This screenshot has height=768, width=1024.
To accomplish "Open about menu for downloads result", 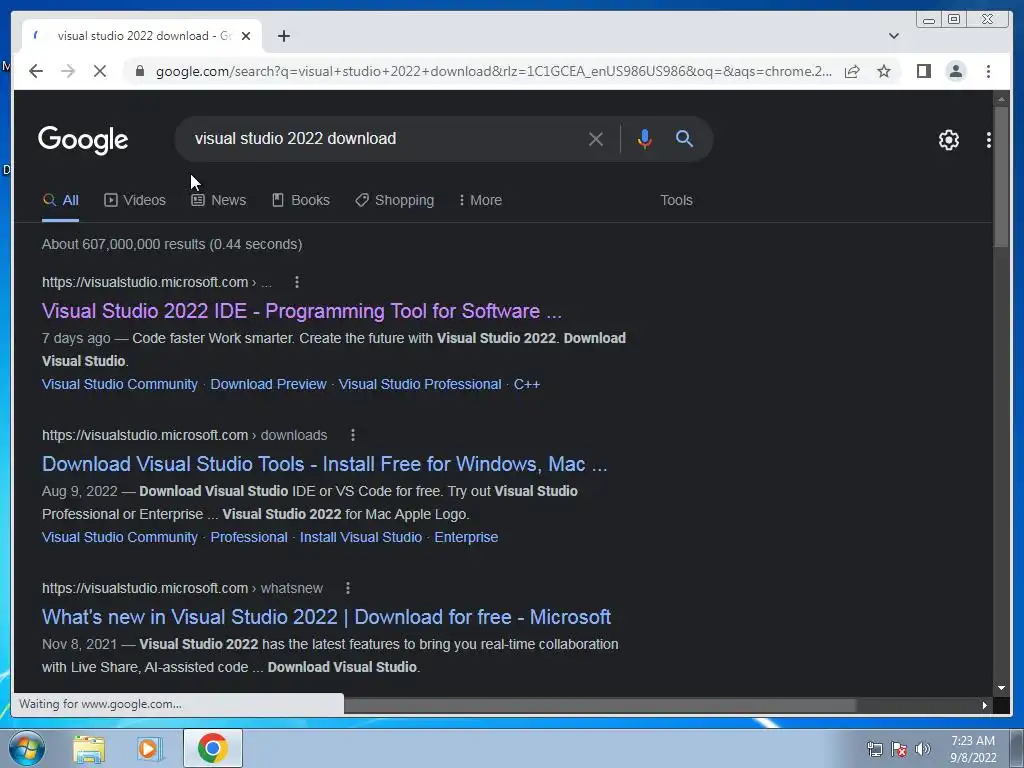I will [353, 435].
